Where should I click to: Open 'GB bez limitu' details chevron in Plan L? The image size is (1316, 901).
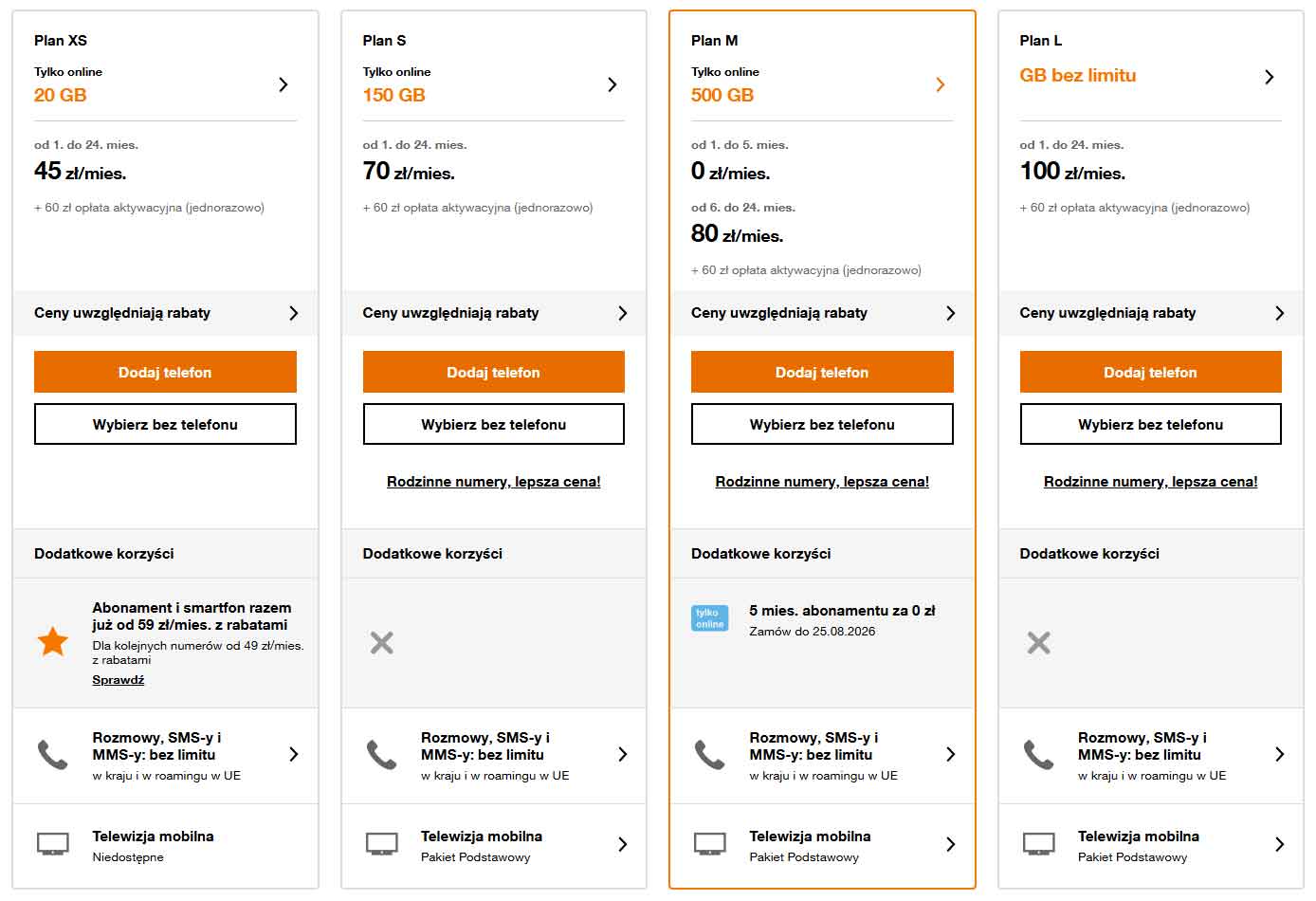tap(1269, 77)
